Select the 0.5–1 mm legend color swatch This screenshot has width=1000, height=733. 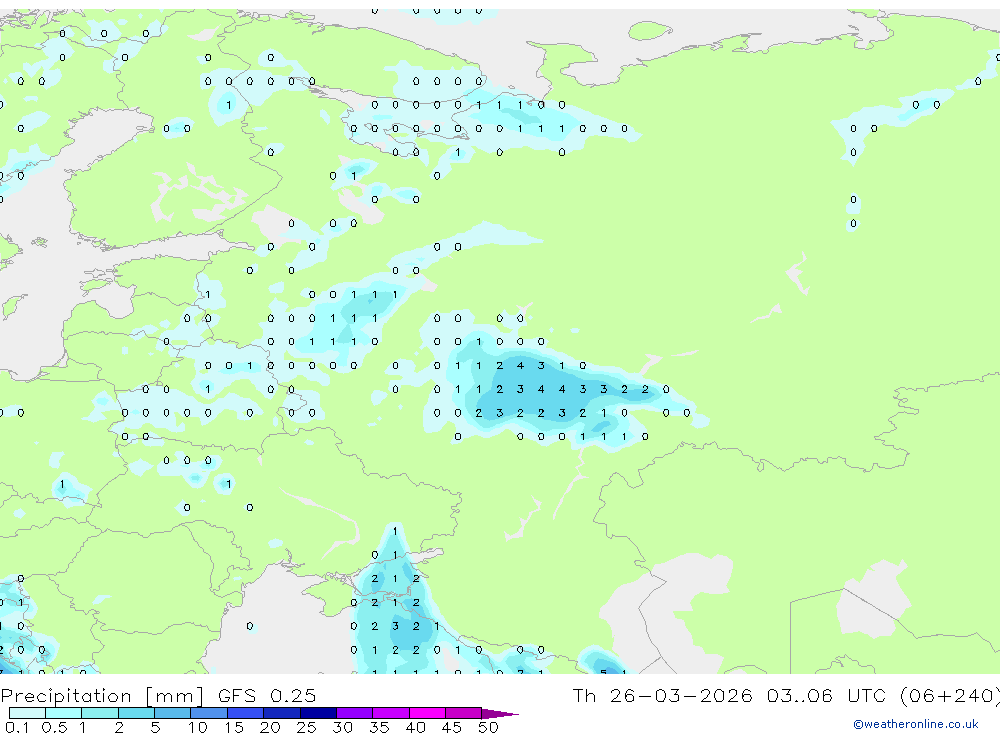64,713
